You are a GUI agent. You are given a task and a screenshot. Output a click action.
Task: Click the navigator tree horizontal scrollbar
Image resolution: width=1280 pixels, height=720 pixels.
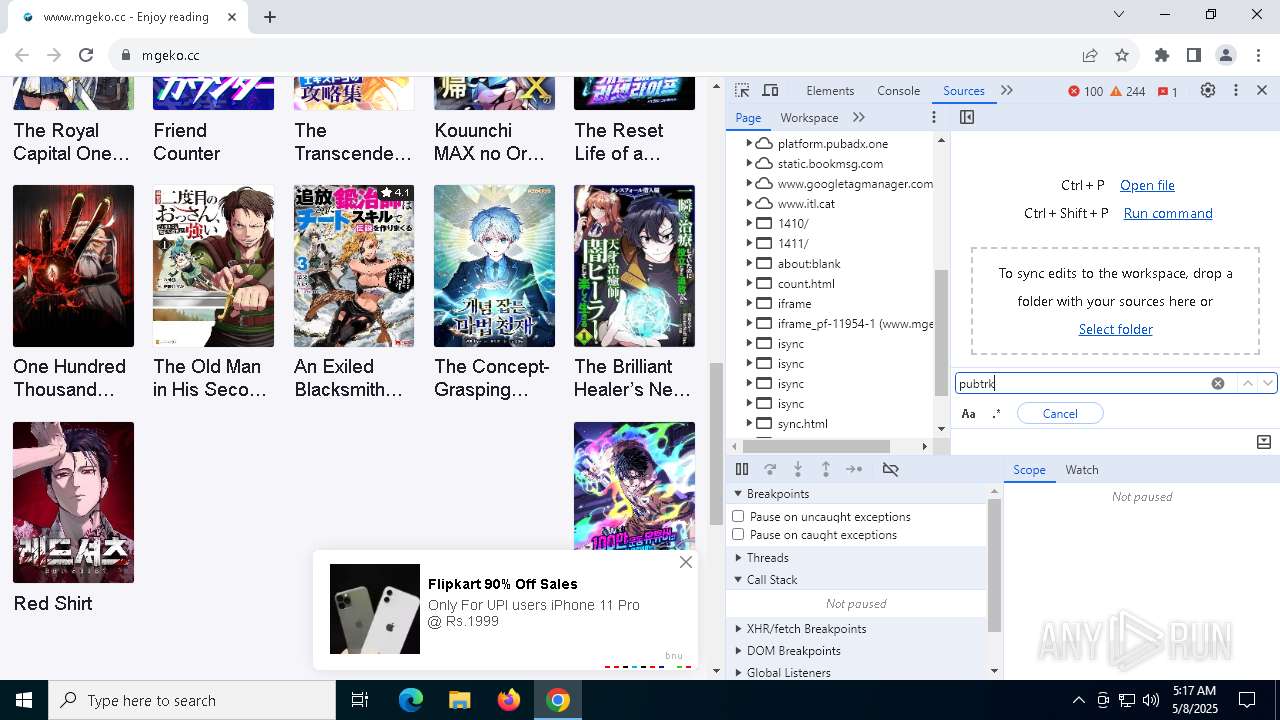click(815, 446)
